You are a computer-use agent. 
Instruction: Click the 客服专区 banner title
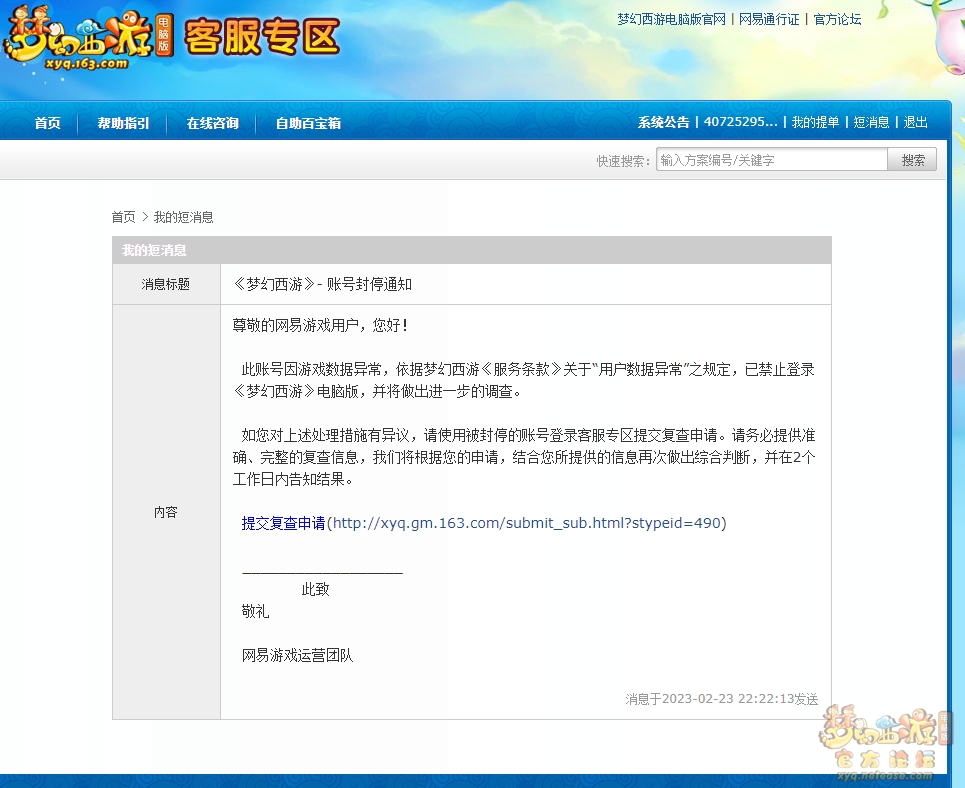tap(262, 37)
